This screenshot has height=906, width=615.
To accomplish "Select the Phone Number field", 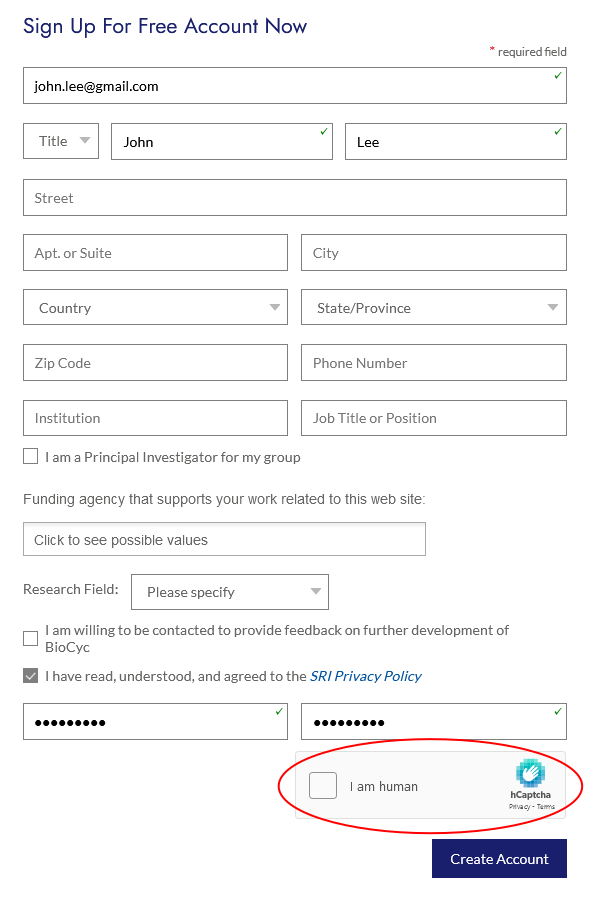I will pyautogui.click(x=433, y=363).
